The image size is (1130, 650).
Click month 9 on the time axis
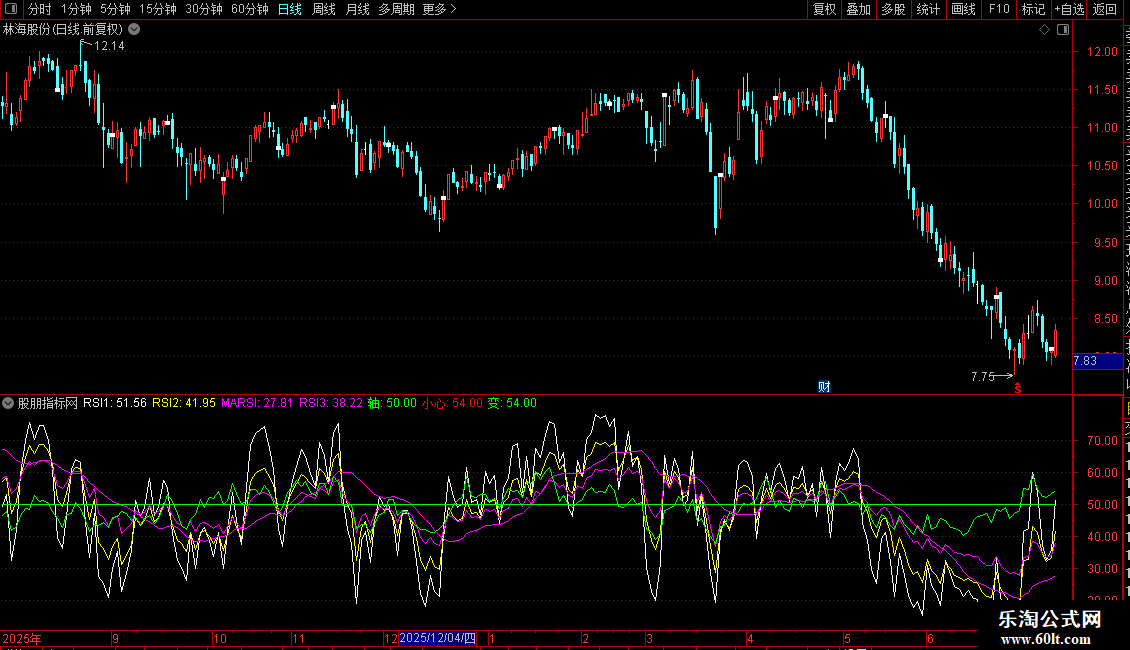tap(115, 638)
